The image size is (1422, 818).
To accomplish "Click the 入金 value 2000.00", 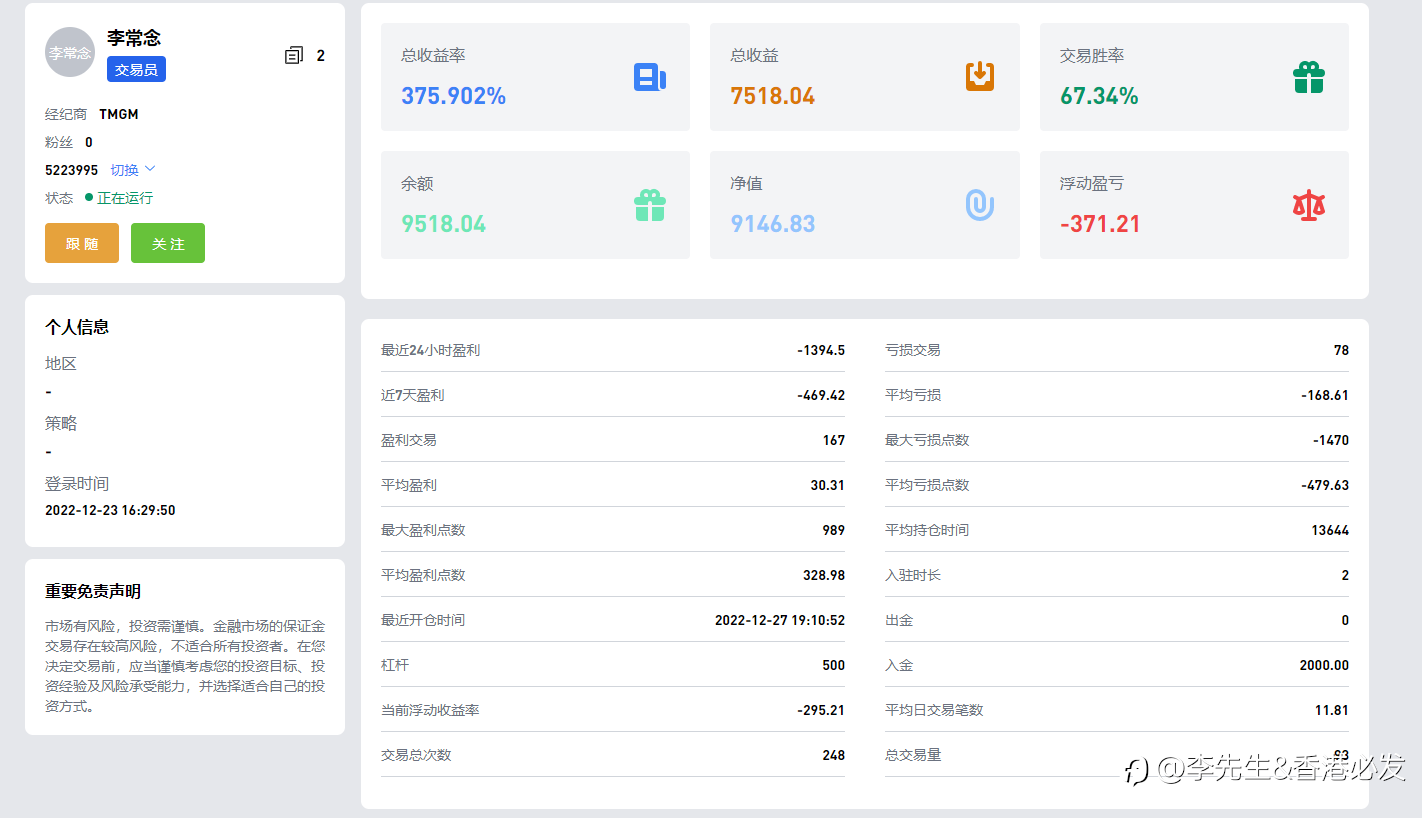I will pyautogui.click(x=1324, y=665).
